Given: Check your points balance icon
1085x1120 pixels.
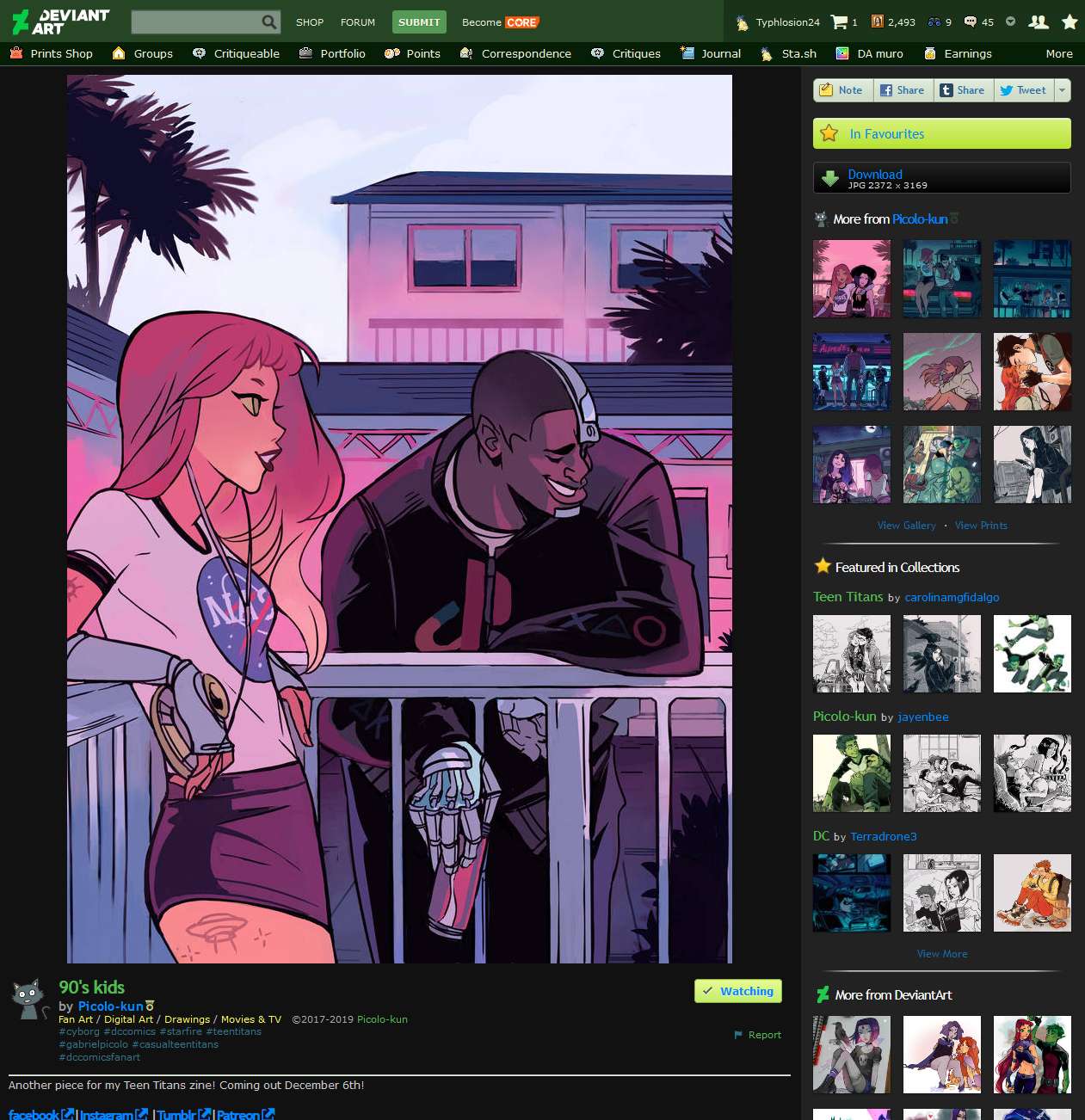Looking at the screenshot, I should (x=878, y=22).
